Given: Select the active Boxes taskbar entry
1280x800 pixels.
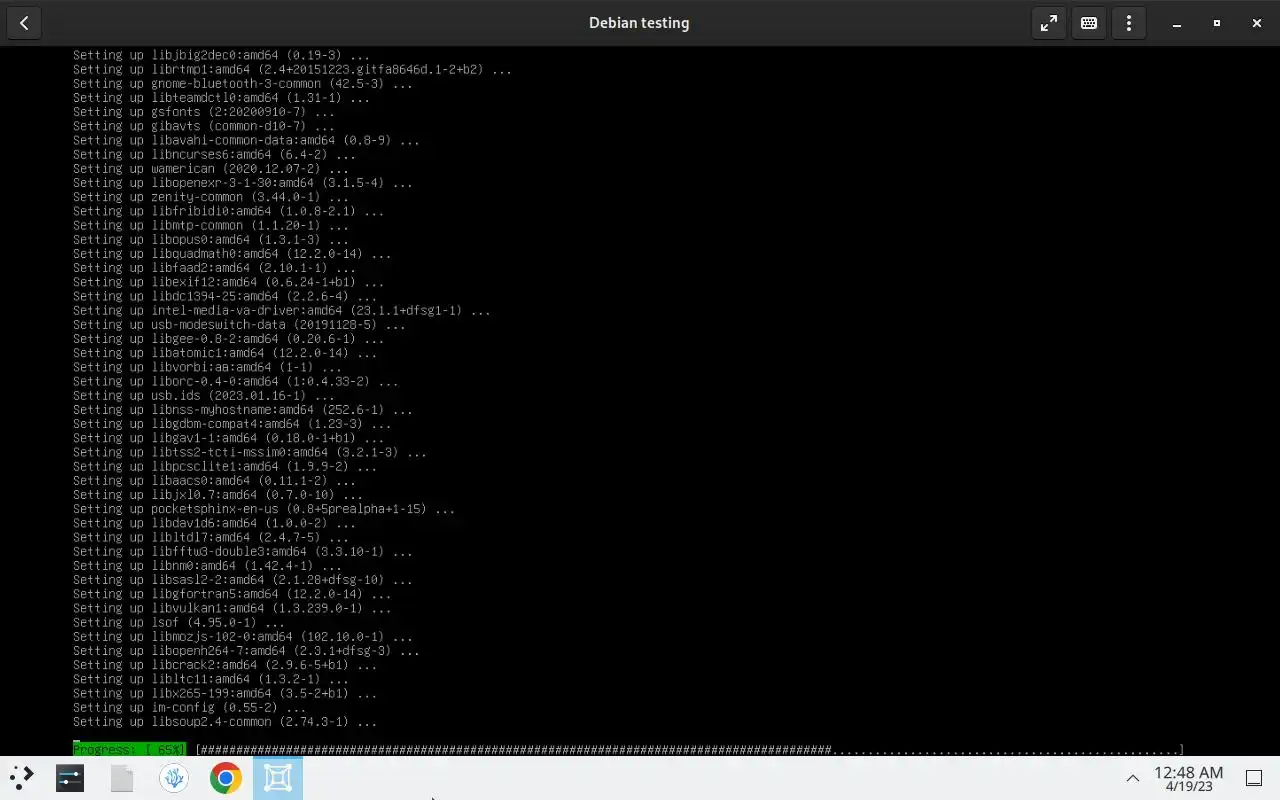Looking at the screenshot, I should coord(278,778).
